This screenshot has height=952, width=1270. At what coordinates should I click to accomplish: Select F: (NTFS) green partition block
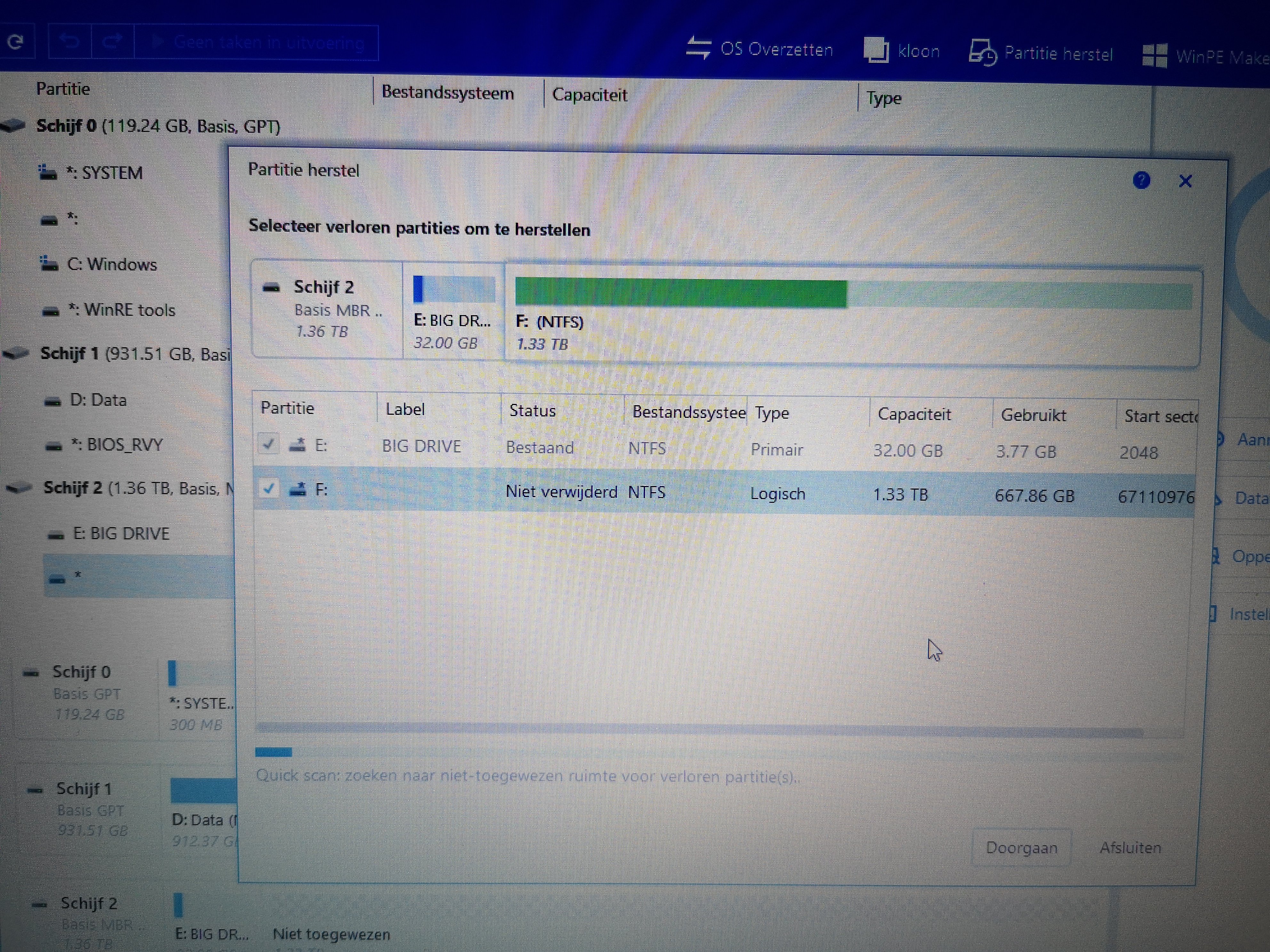(x=853, y=315)
